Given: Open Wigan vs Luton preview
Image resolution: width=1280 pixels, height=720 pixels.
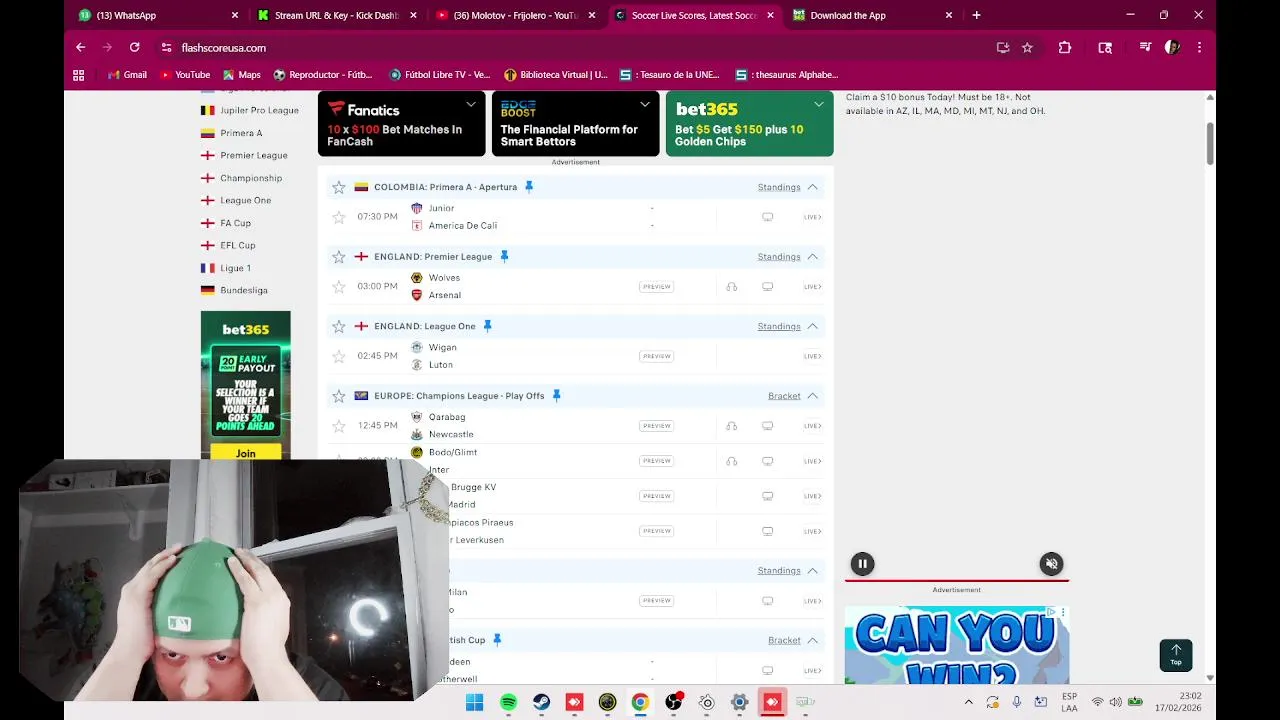Looking at the screenshot, I should click(657, 356).
